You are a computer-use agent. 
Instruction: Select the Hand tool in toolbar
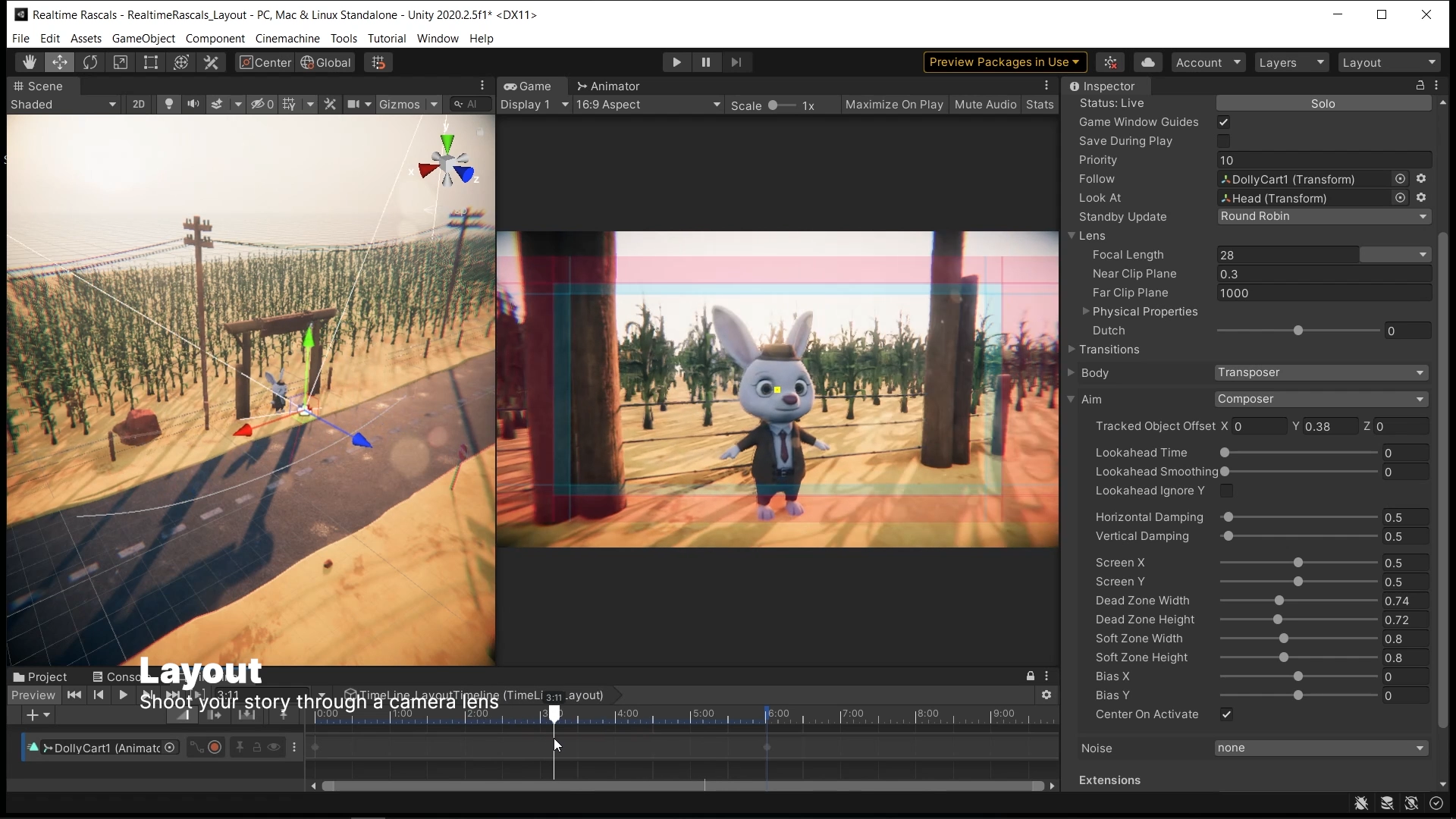(x=29, y=62)
